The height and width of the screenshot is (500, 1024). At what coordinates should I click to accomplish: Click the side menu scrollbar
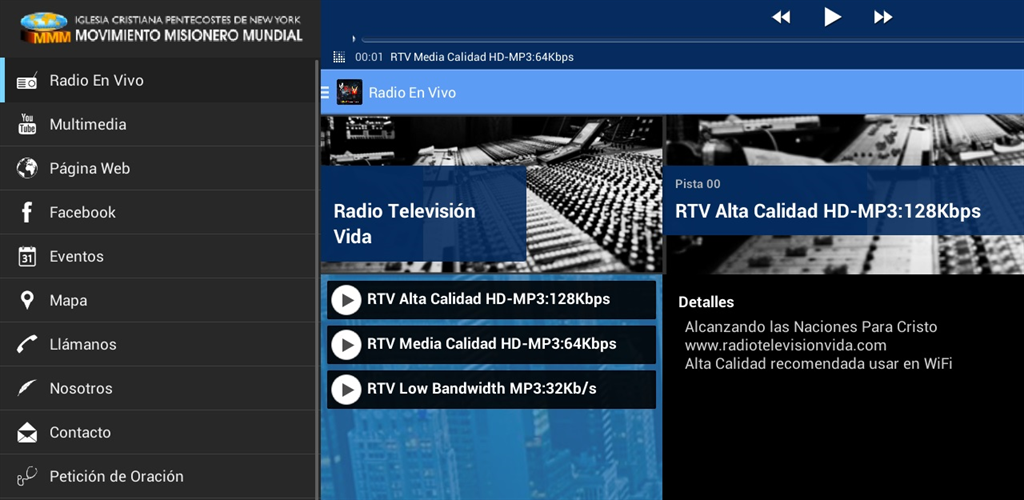pos(317,278)
